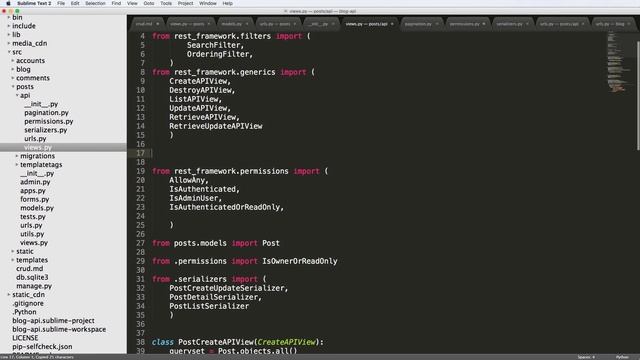The width and height of the screenshot is (640, 360).
Task: Open the Project menu
Action: coord(185,3)
